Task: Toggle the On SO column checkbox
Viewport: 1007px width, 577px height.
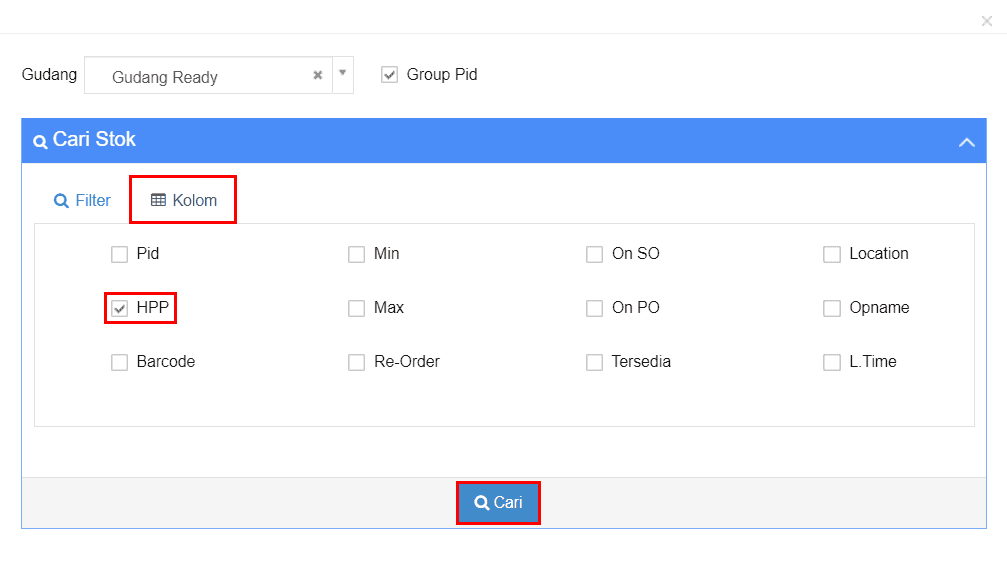Action: pos(595,254)
